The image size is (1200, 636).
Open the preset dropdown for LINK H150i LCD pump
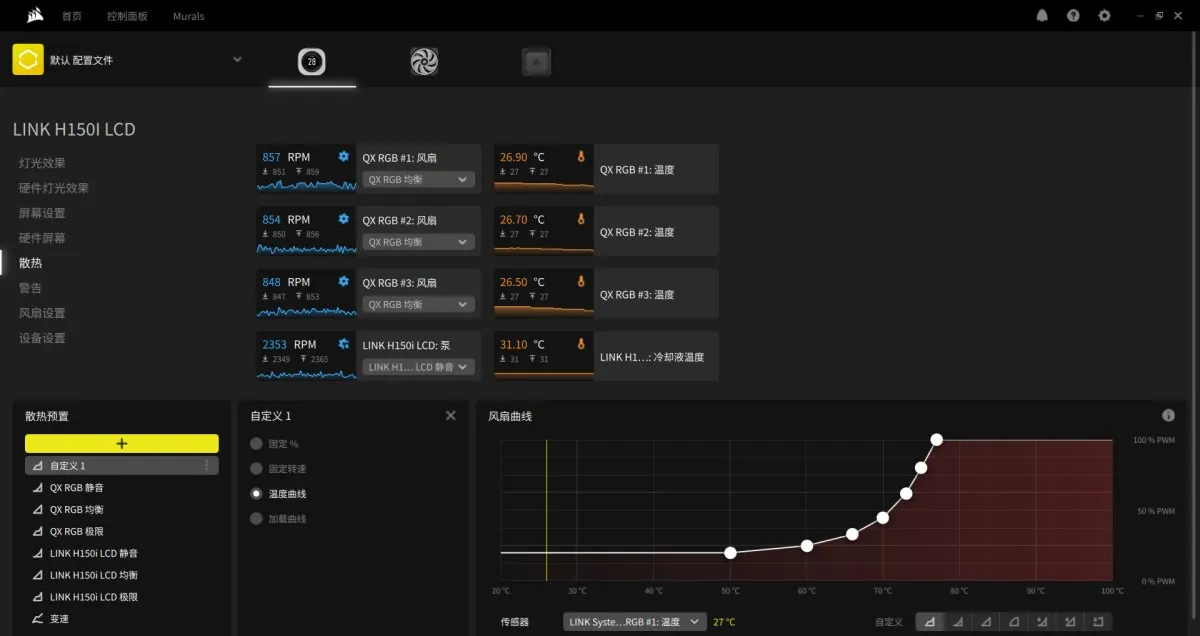click(x=418, y=367)
